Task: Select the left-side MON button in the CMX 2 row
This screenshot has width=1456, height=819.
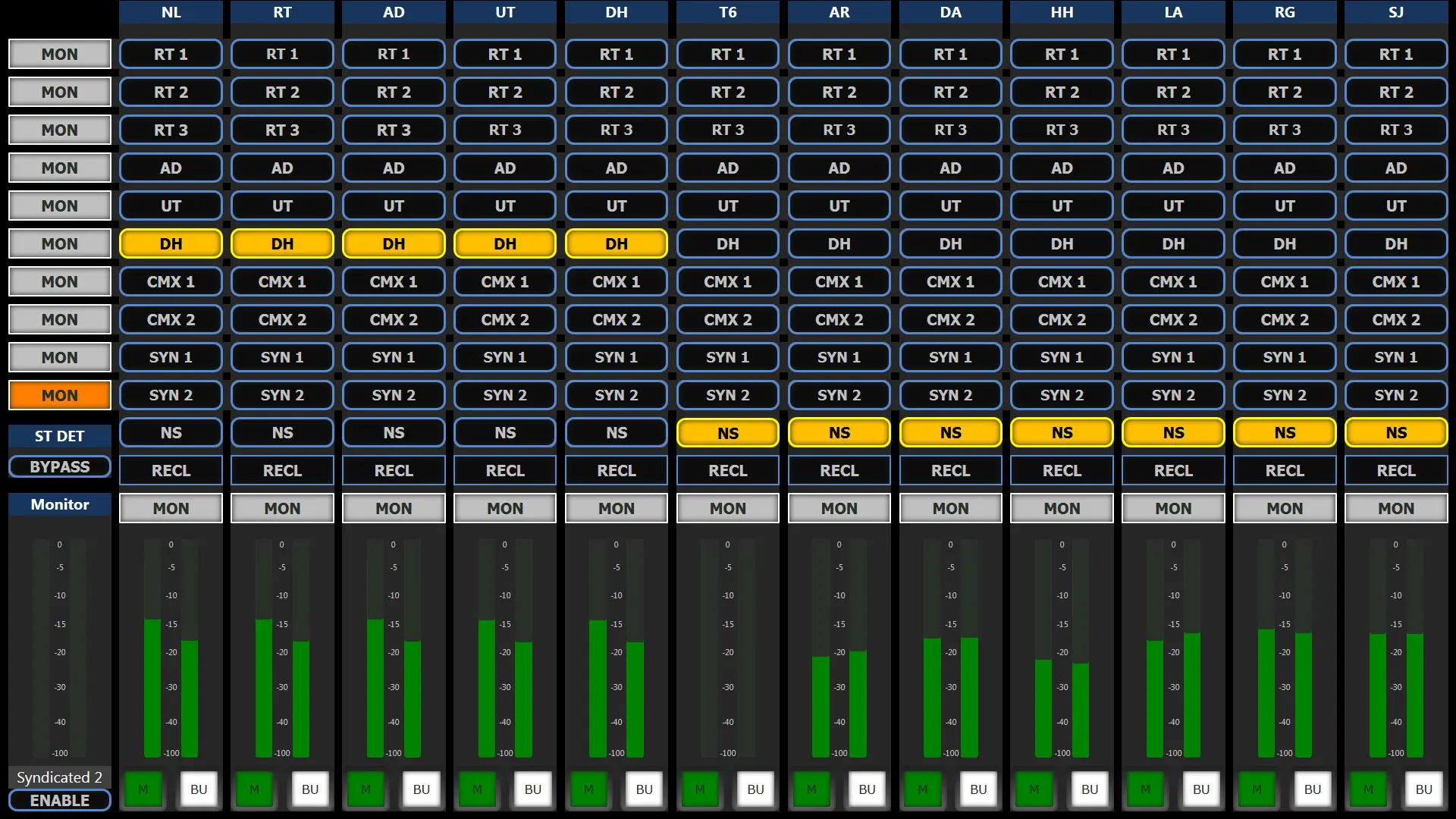Action: point(60,319)
